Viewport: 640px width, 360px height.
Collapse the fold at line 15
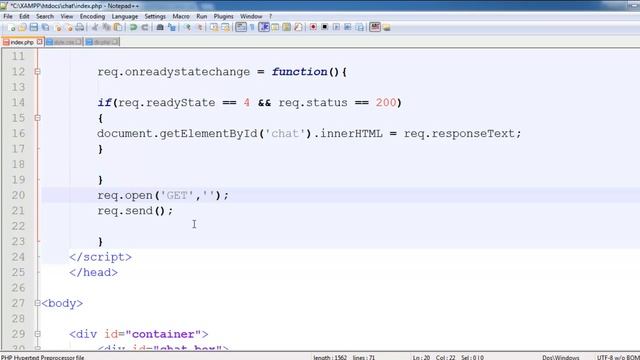pyautogui.click(x=37, y=118)
